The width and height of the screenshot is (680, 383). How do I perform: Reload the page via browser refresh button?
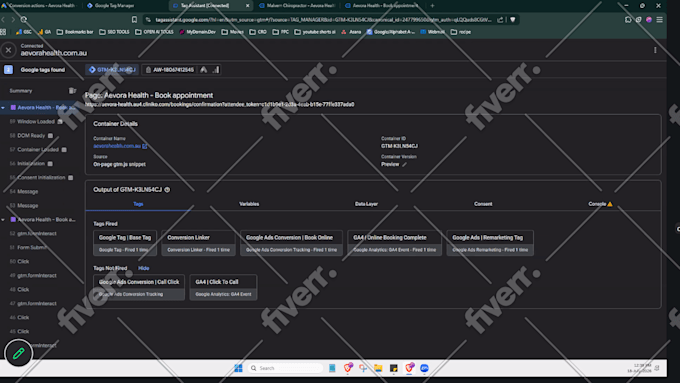24,20
